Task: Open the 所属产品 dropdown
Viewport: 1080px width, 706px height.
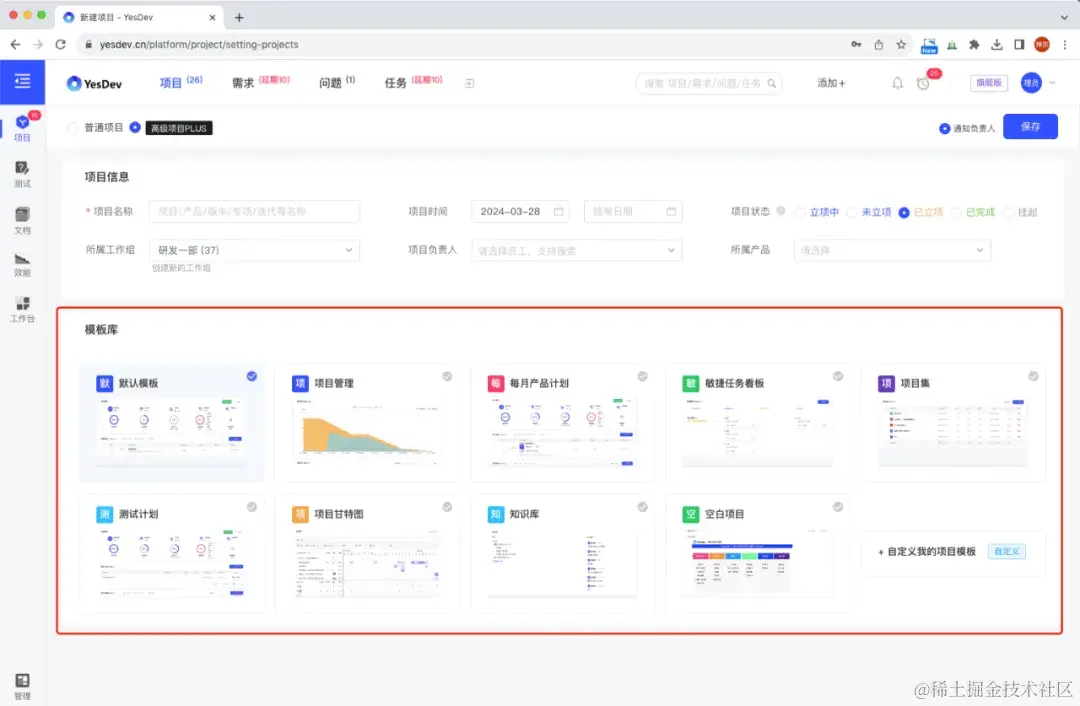Action: (893, 249)
